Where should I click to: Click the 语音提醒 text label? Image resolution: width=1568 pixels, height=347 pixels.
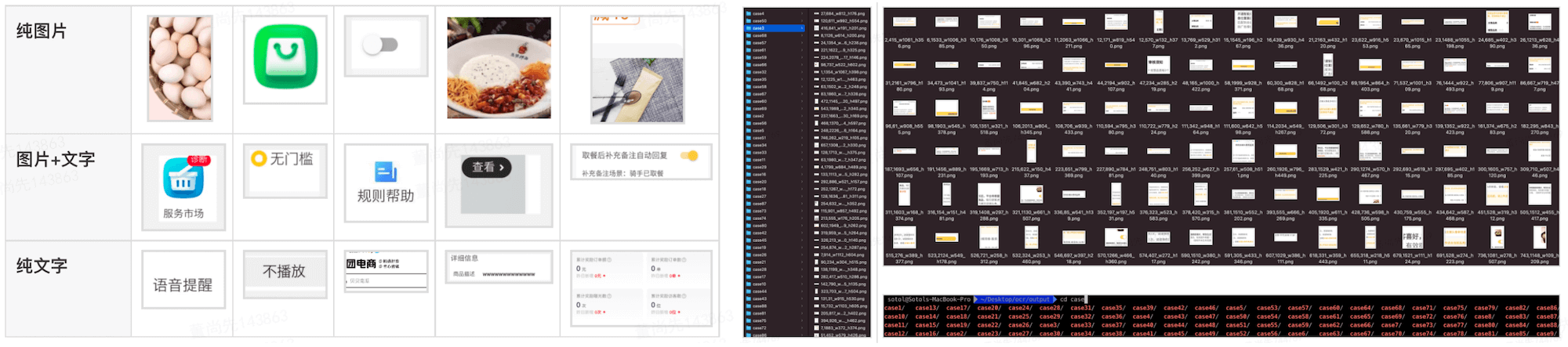pos(183,285)
